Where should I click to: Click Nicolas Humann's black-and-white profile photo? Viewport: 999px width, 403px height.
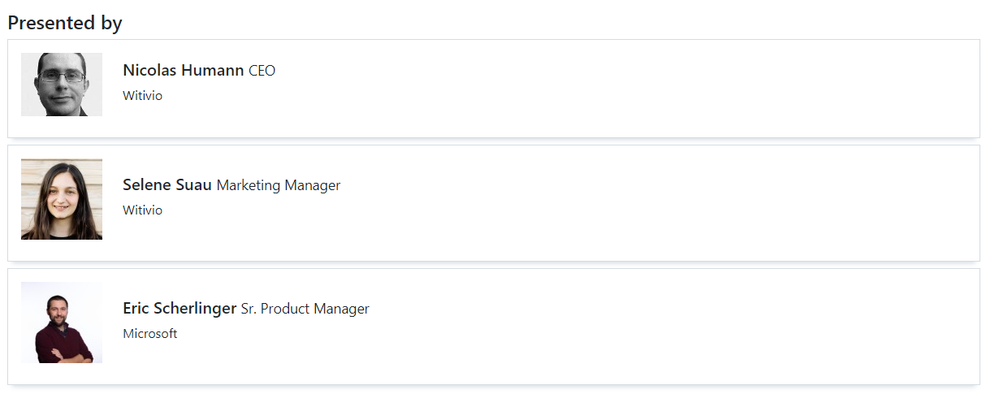click(61, 85)
